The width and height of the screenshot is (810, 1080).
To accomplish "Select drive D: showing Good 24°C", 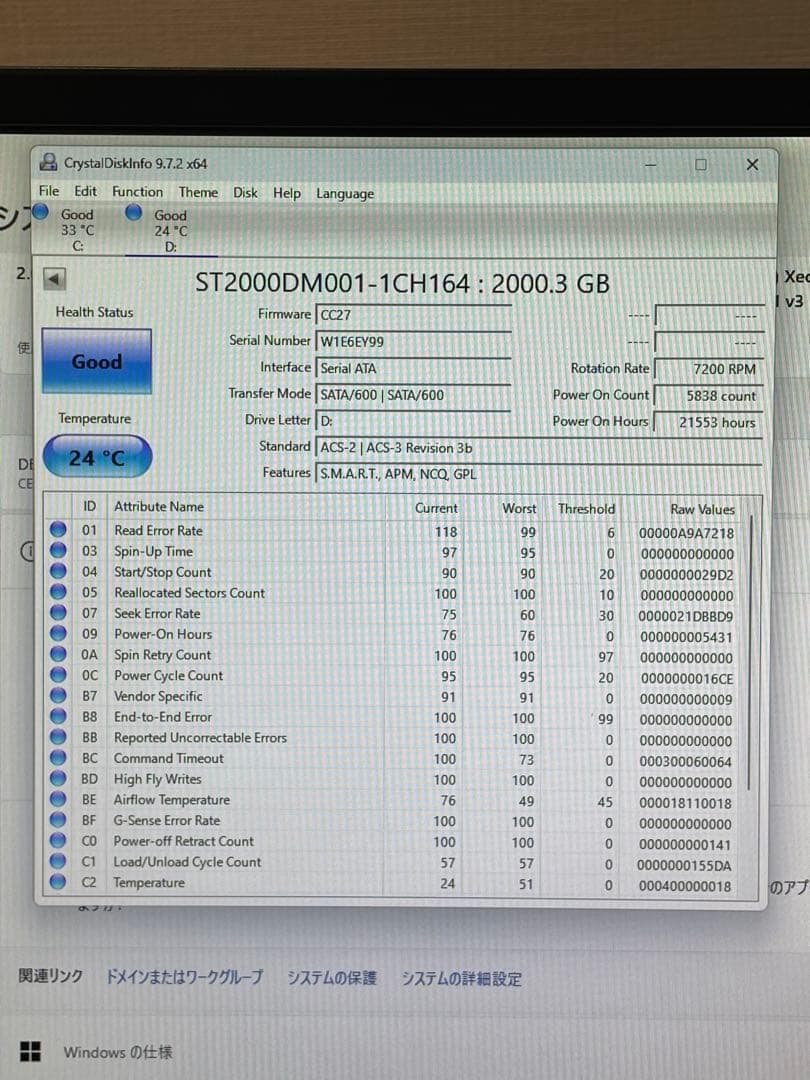I will [x=162, y=225].
